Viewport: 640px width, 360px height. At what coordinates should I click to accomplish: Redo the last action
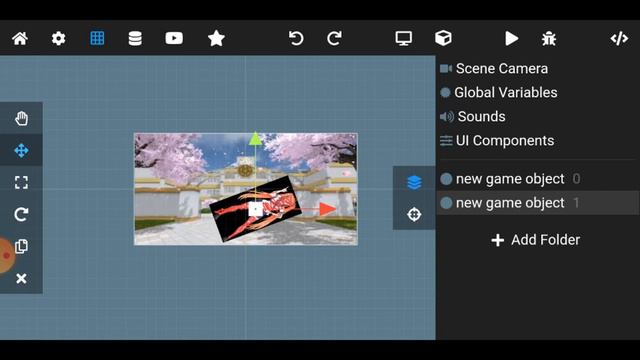tap(334, 39)
